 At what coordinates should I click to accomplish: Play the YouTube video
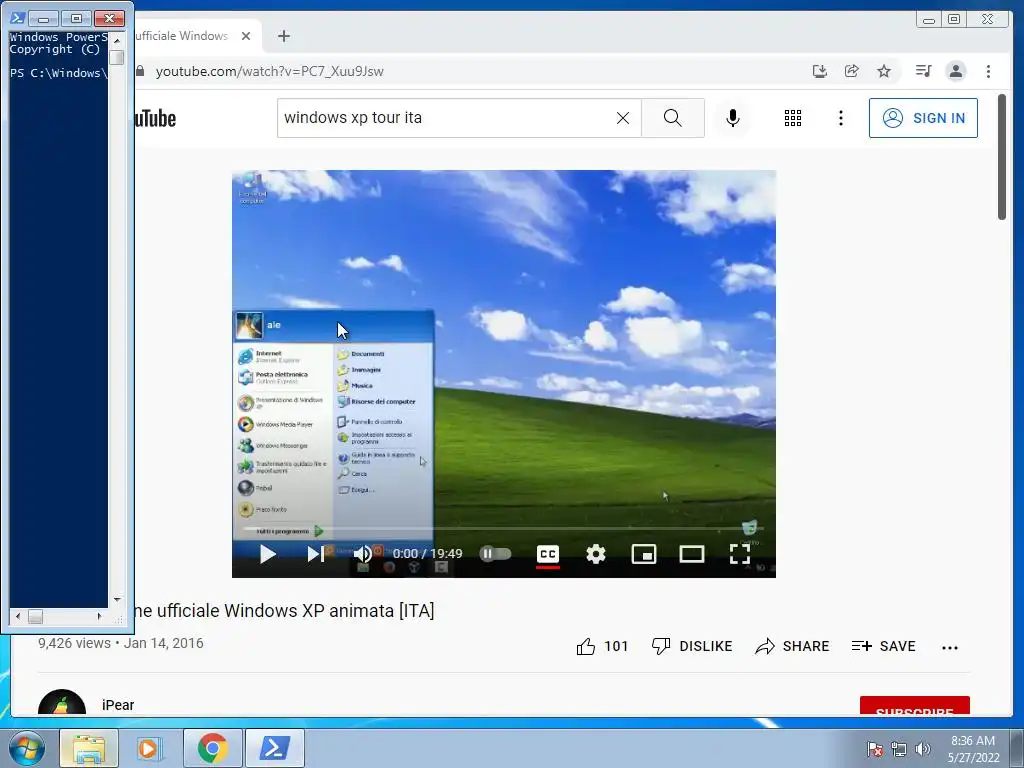tap(267, 554)
